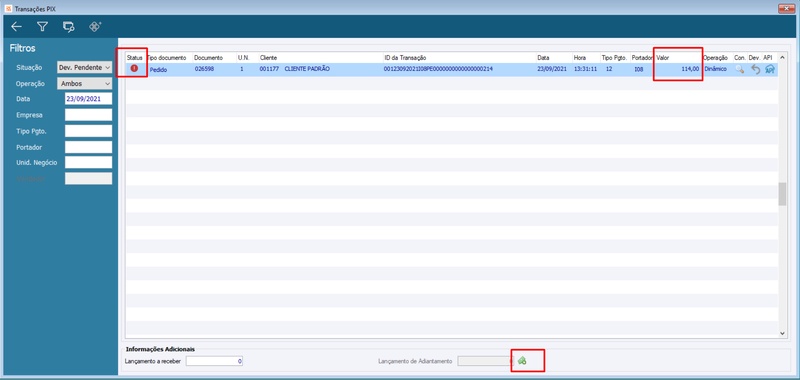800x380 pixels.
Task: Select the transaction ID ending 0214
Action: 438,69
